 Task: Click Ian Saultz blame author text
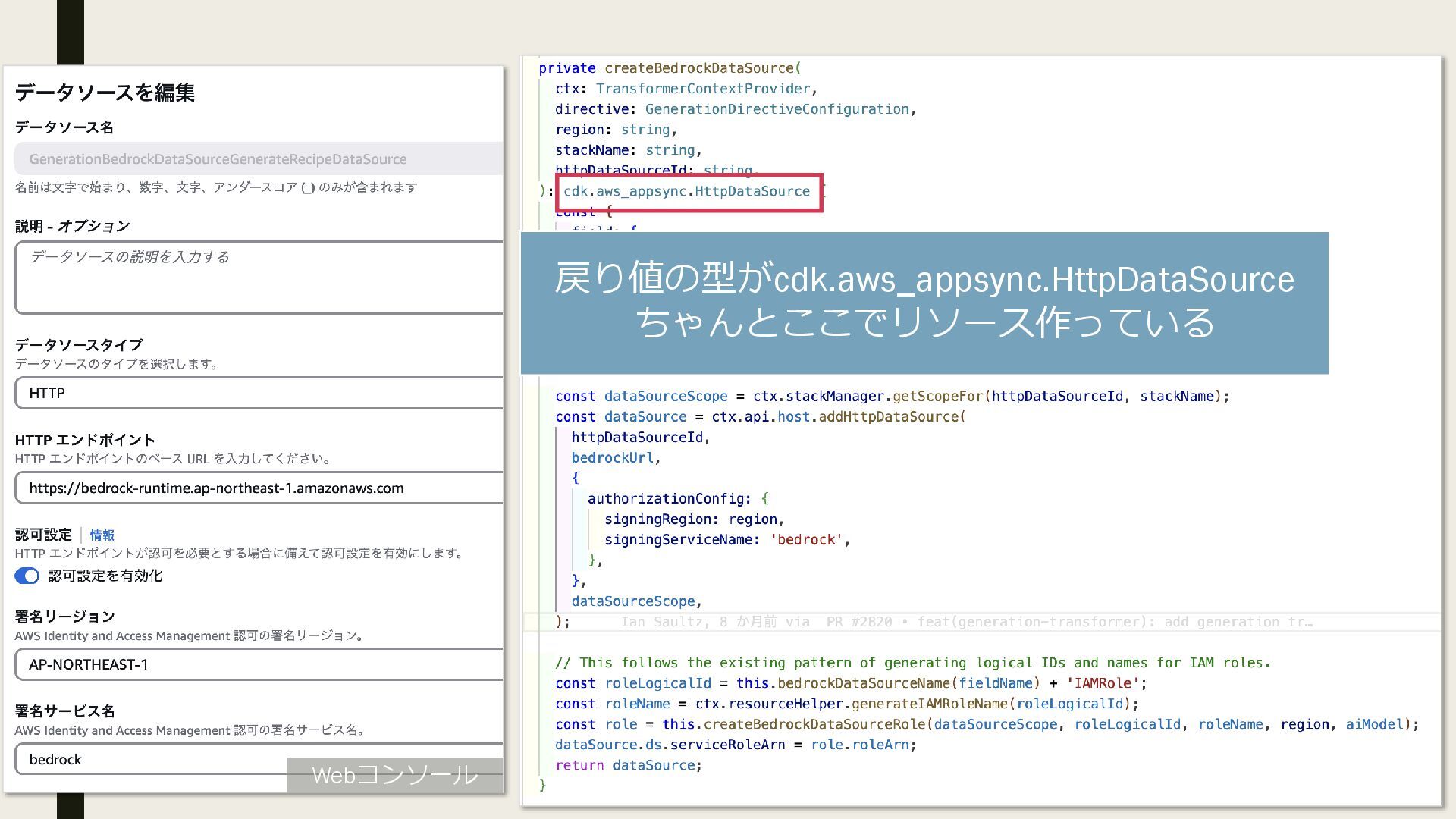[661, 622]
